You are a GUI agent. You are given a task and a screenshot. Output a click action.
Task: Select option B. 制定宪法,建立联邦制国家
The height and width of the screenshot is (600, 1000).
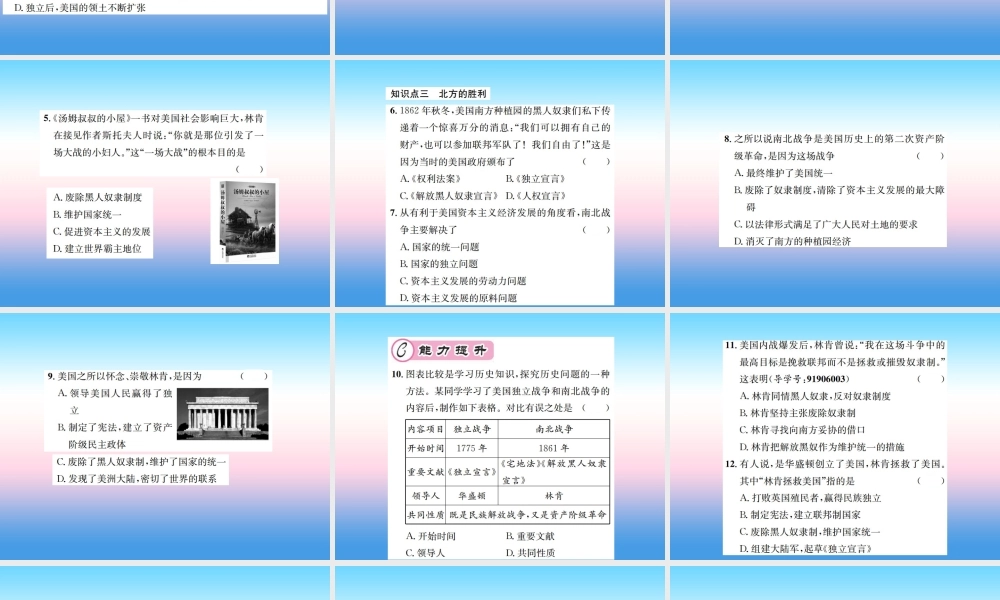[x=800, y=515]
